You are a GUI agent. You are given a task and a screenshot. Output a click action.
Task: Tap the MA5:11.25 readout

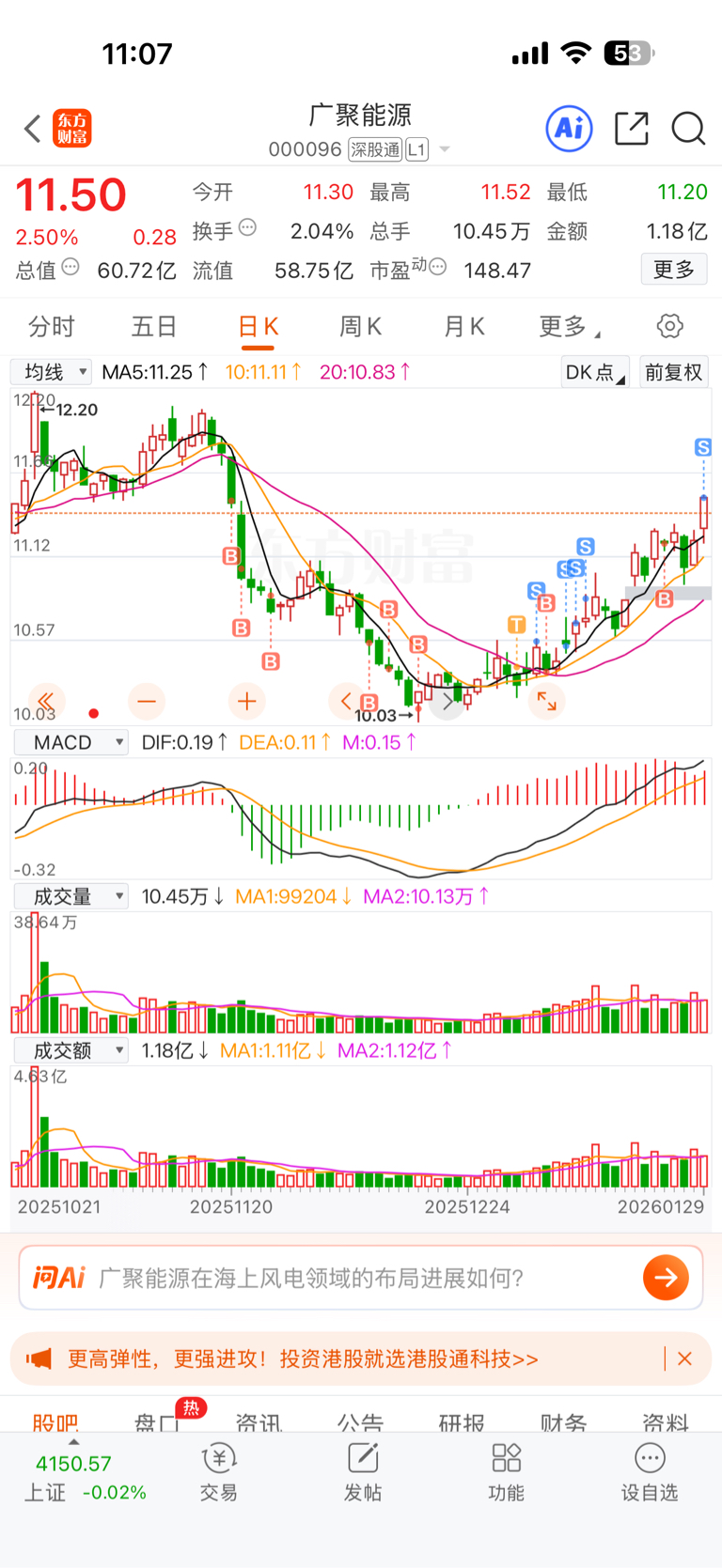tap(156, 372)
